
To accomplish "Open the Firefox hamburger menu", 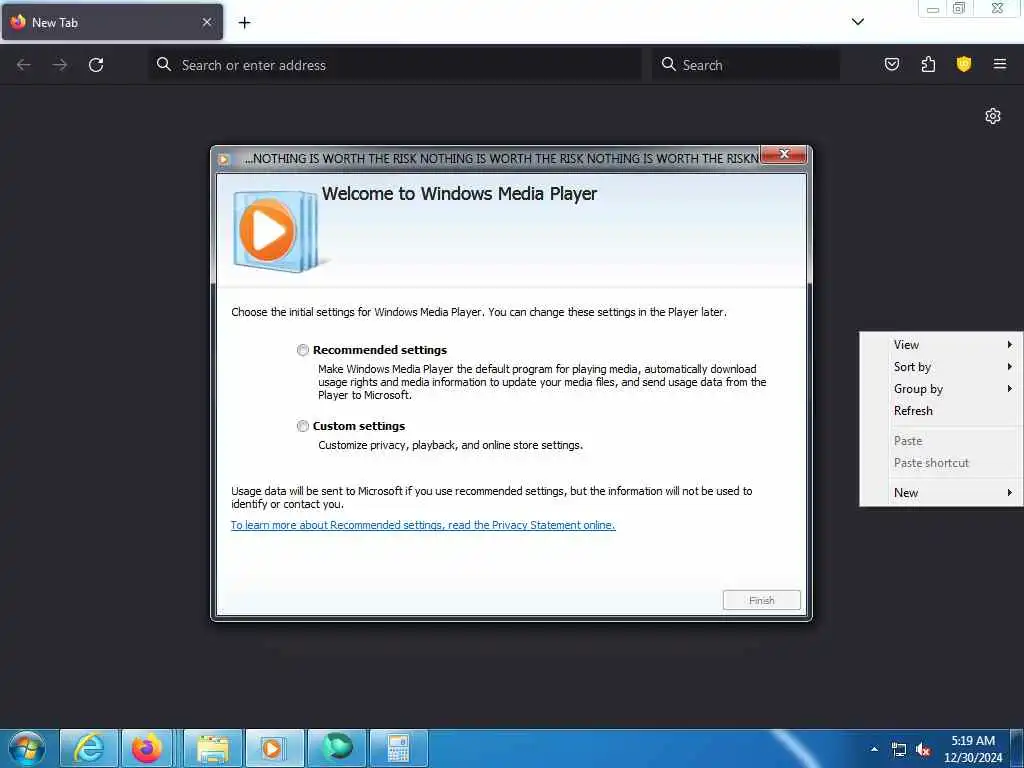I will coord(999,64).
